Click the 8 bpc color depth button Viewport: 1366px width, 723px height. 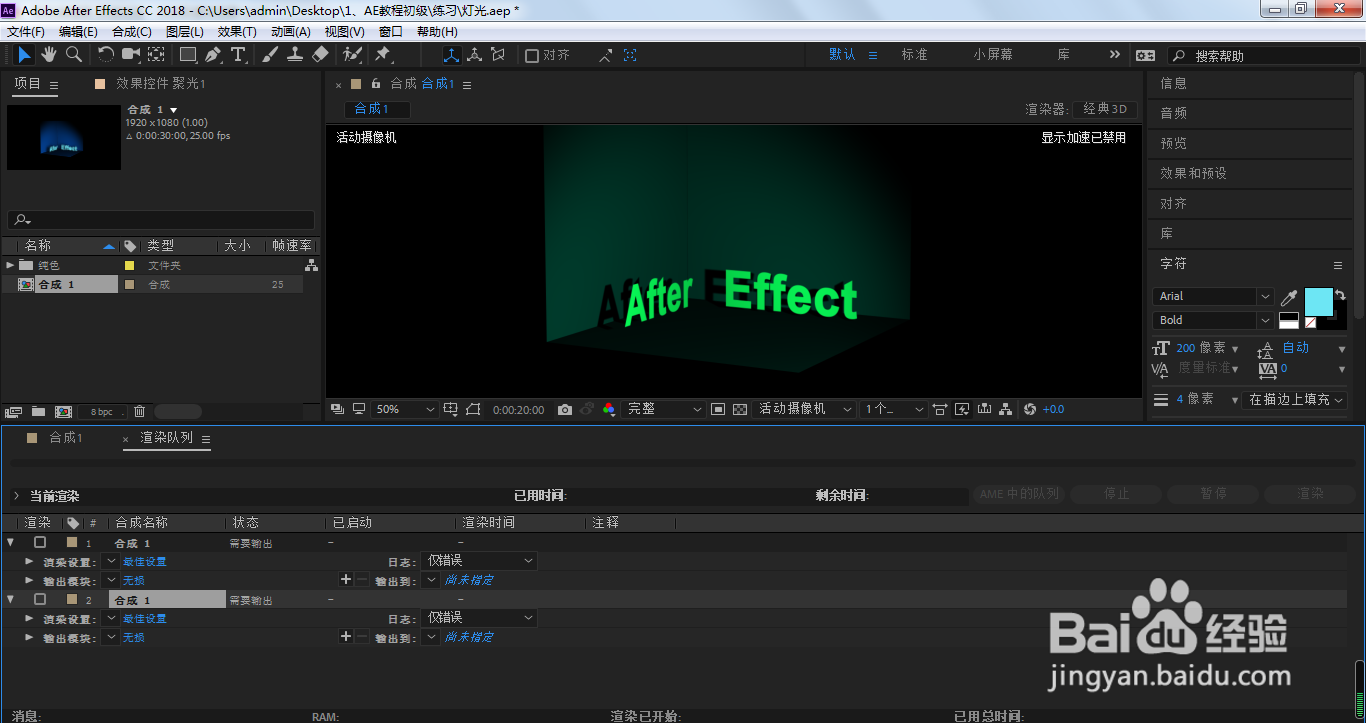[x=102, y=412]
